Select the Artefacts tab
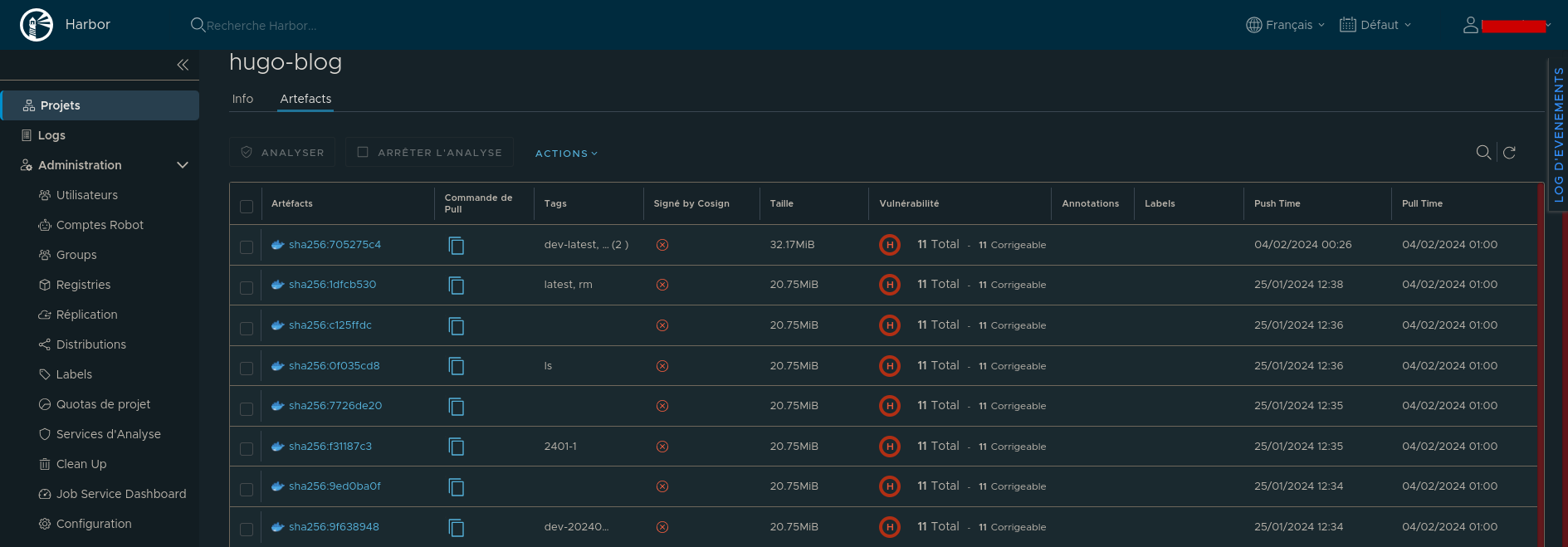This screenshot has height=547, width=1568. (x=305, y=99)
